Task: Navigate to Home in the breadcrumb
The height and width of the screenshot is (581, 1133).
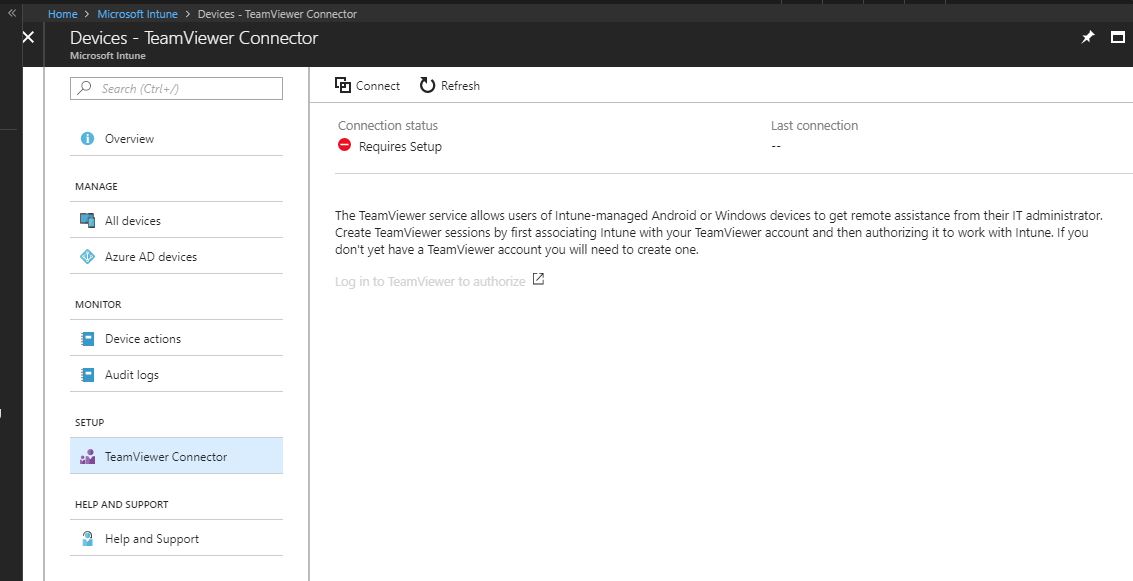Action: tap(63, 13)
